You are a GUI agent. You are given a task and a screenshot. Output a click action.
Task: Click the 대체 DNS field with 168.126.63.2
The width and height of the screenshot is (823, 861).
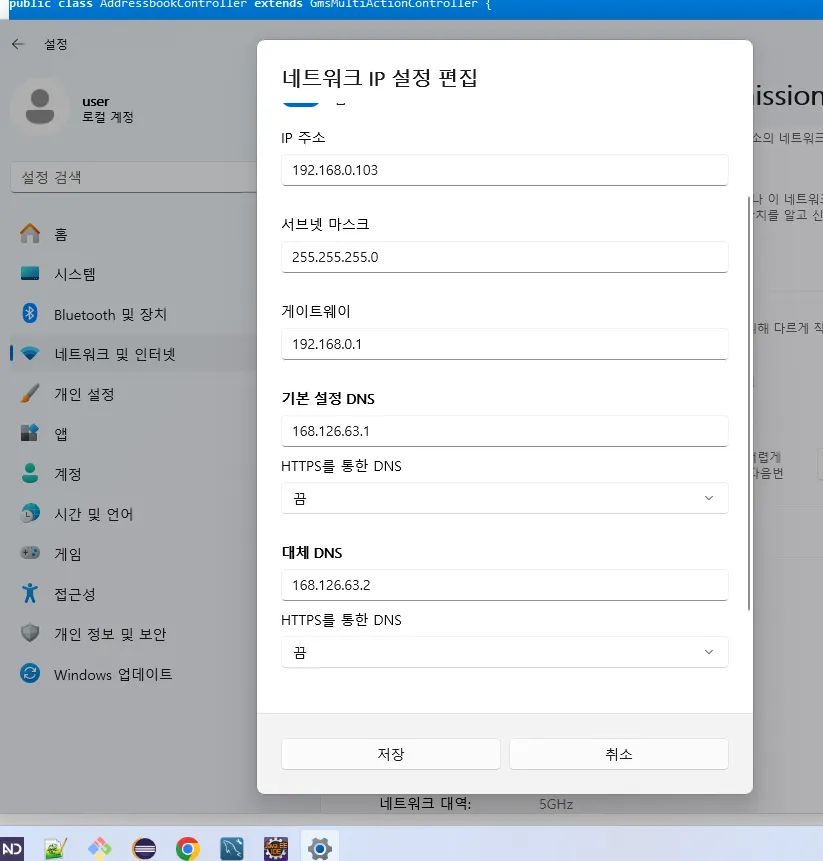505,585
